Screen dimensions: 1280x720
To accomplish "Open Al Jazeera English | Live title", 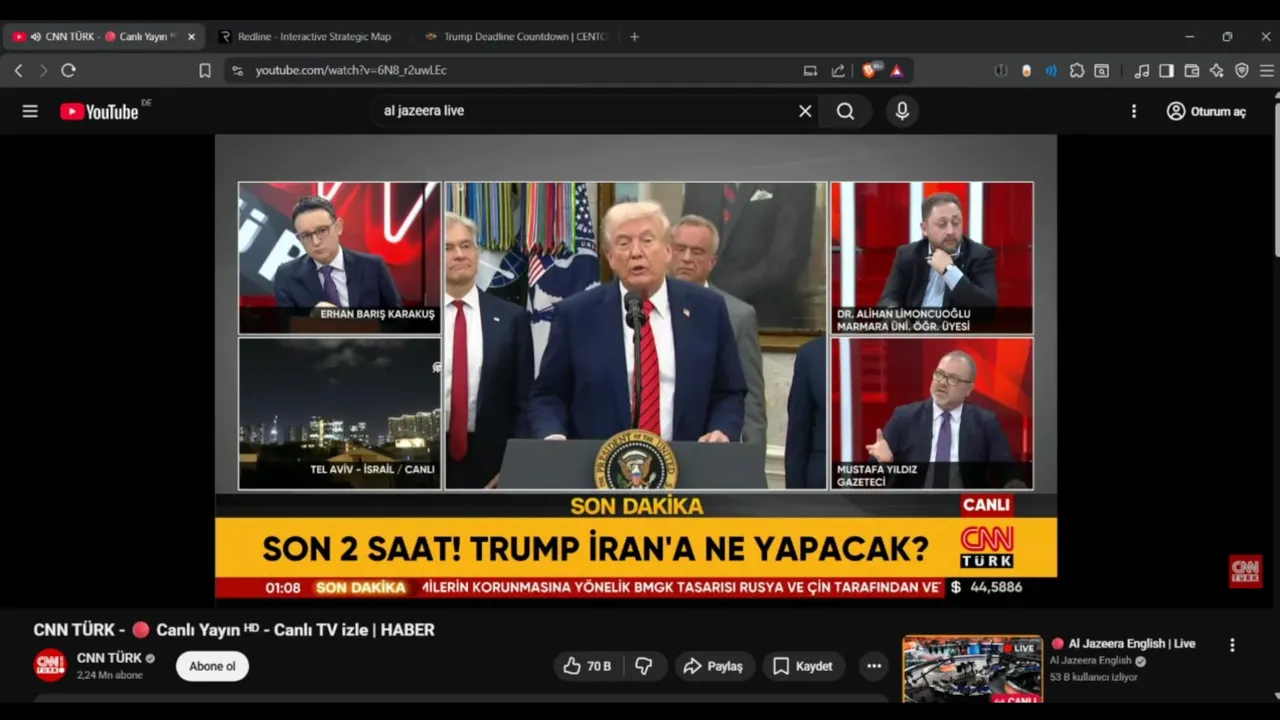I will [x=1123, y=644].
